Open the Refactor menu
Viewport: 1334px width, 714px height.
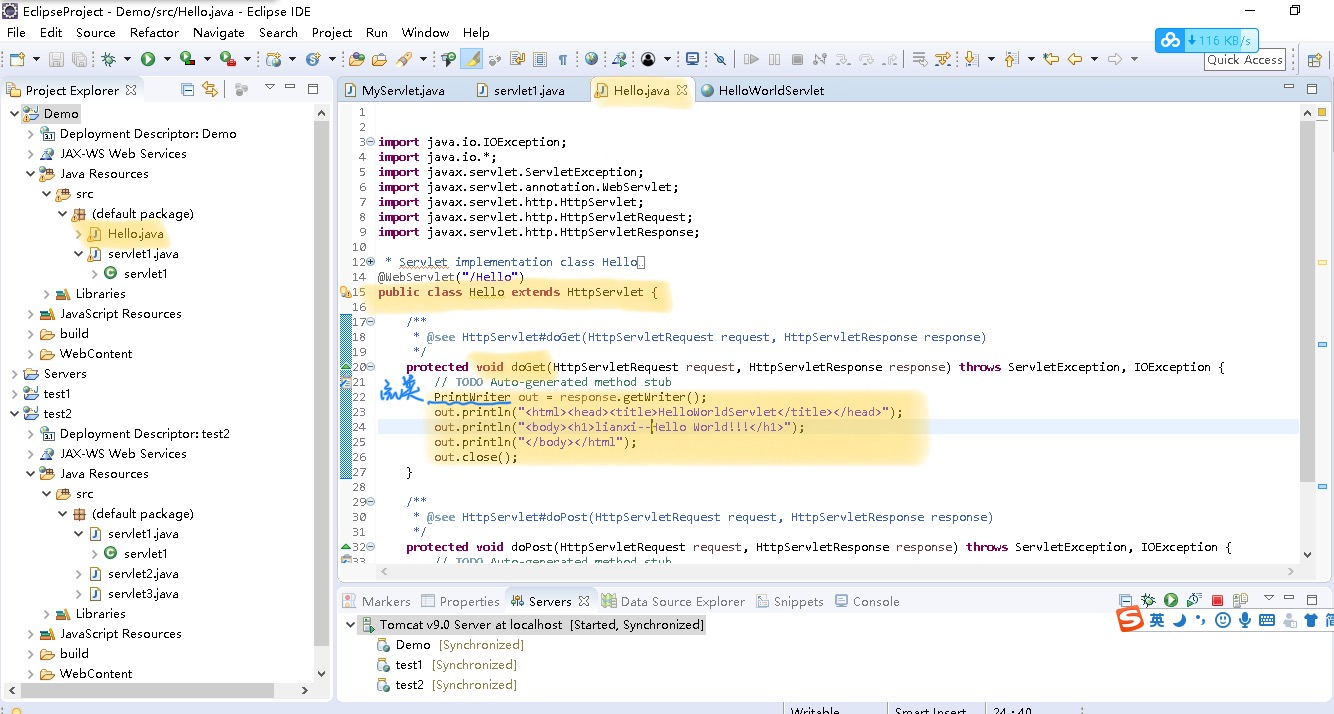click(x=154, y=32)
